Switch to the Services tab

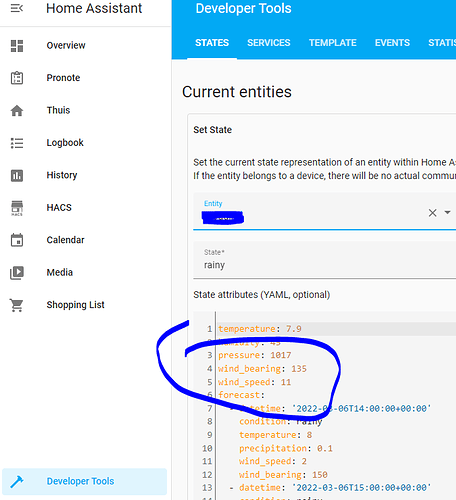269,43
